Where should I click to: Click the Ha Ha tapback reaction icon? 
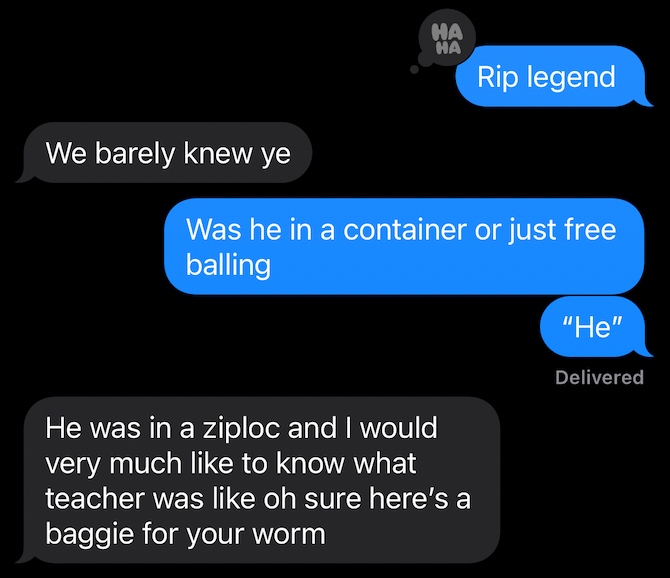(447, 38)
